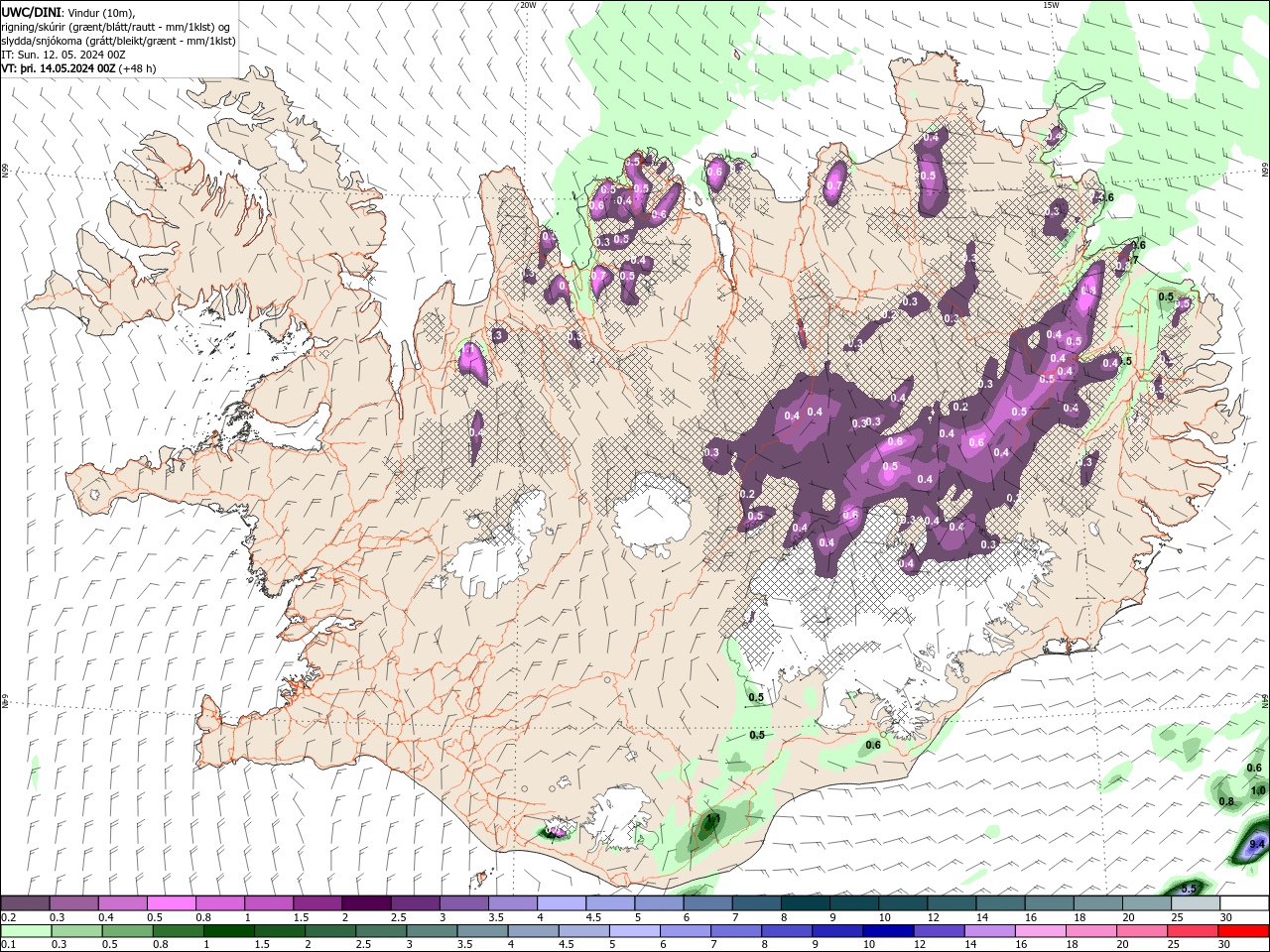
Task: Click the '5.5' value at the map's bottom edge
Action: point(1190,888)
